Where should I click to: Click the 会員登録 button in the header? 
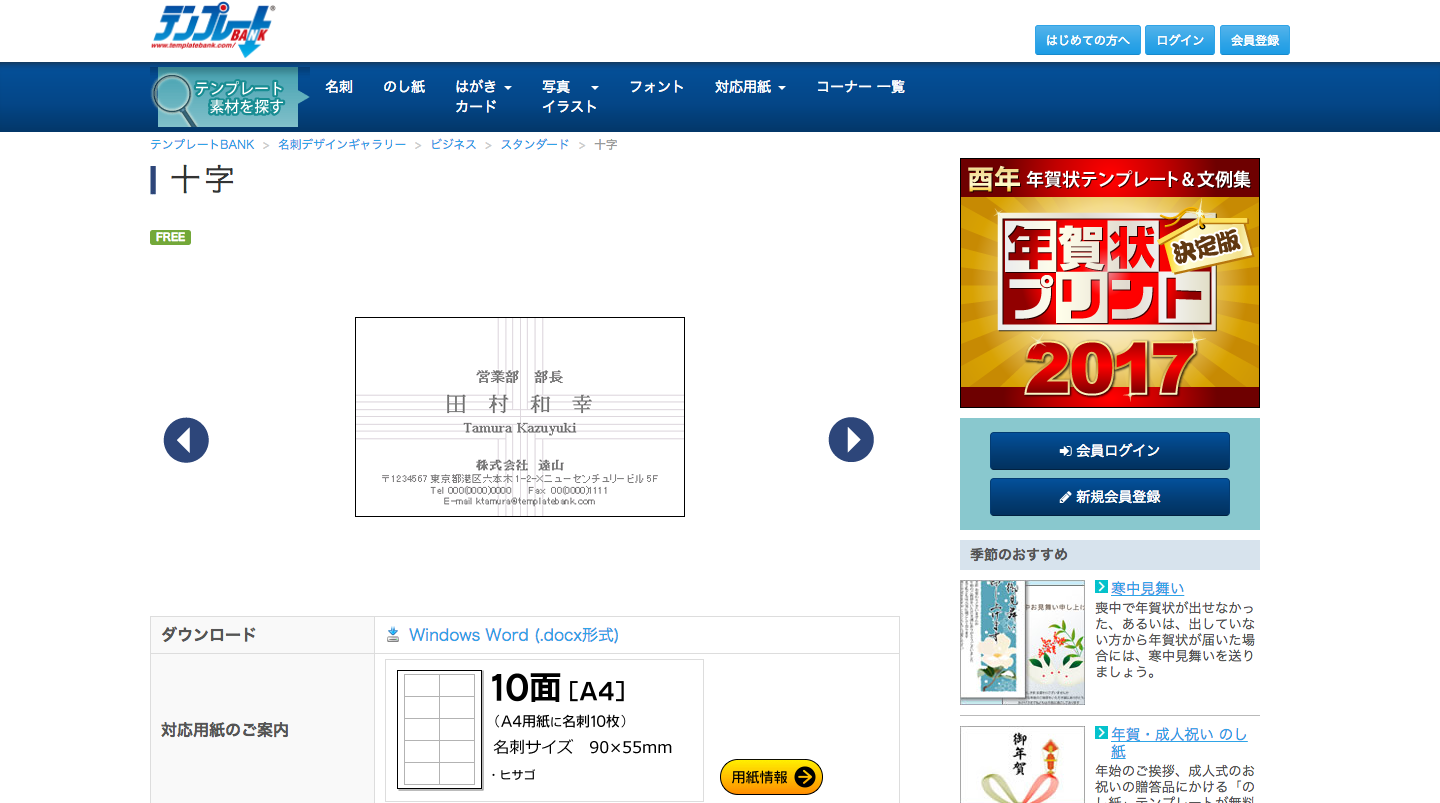tap(1255, 40)
